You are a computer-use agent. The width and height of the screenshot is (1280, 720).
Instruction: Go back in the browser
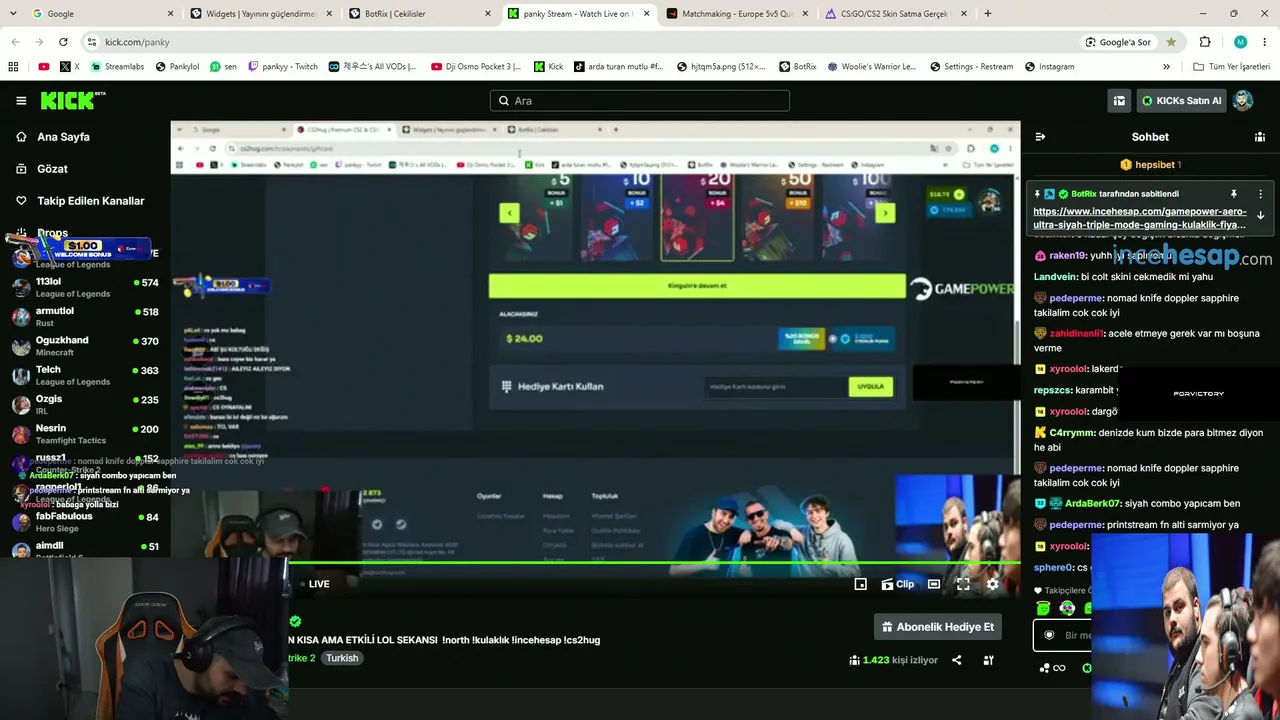[15, 42]
